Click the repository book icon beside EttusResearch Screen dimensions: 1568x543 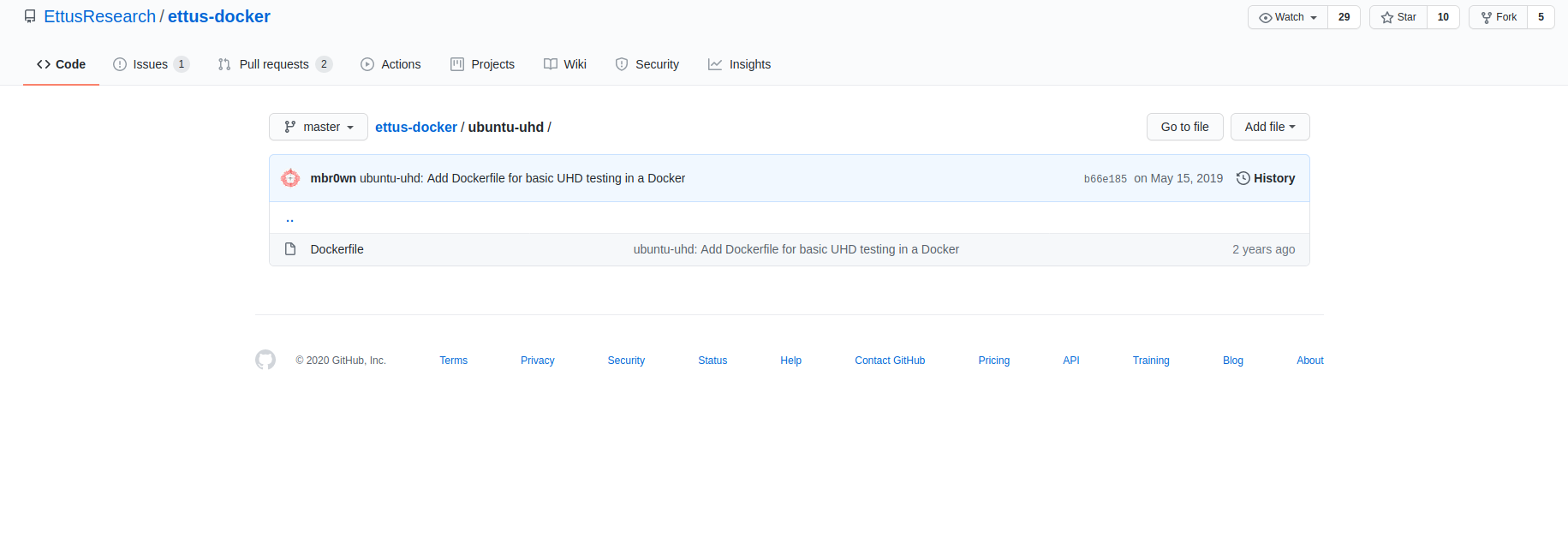(x=30, y=16)
